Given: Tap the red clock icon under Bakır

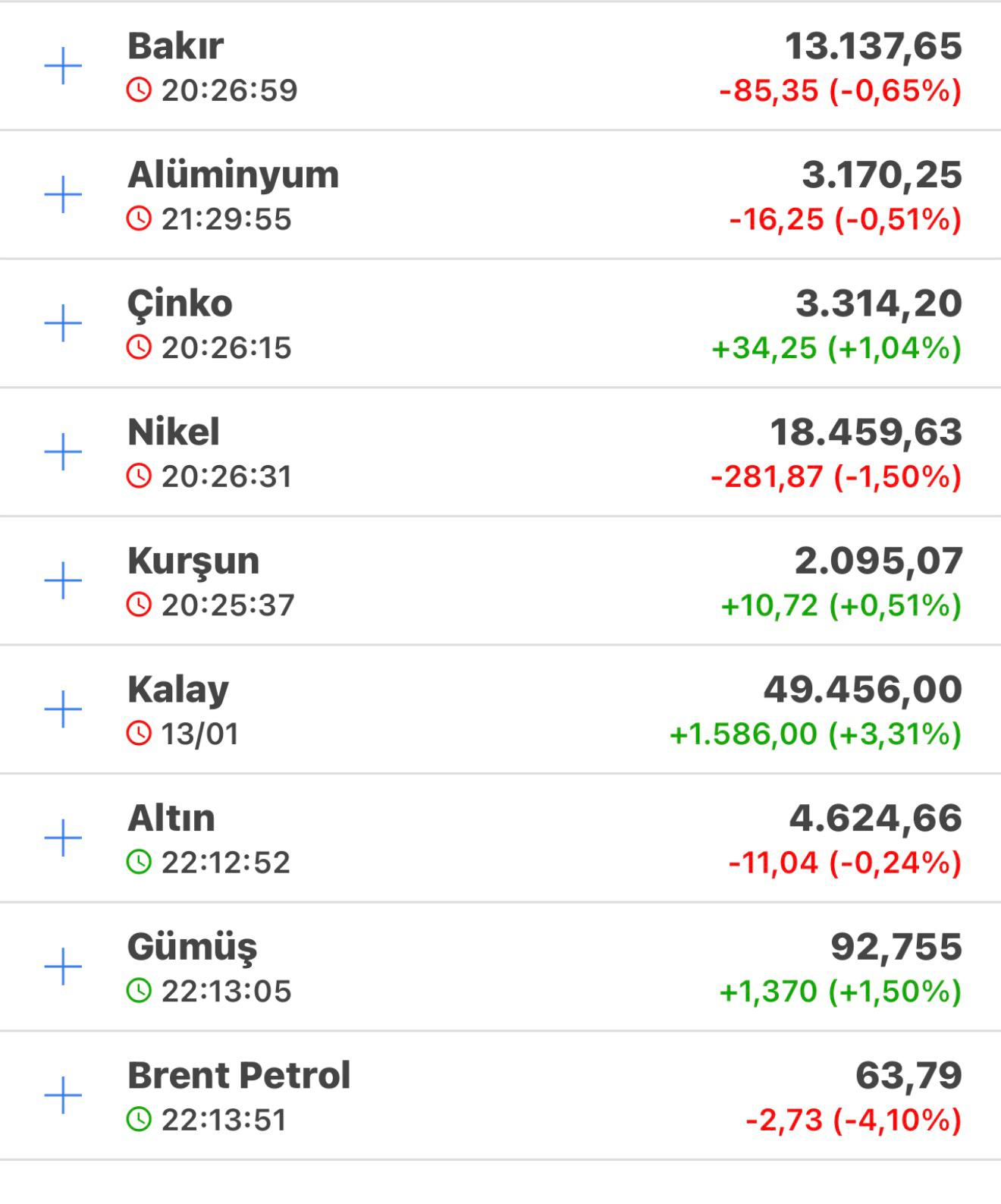Looking at the screenshot, I should (139, 90).
